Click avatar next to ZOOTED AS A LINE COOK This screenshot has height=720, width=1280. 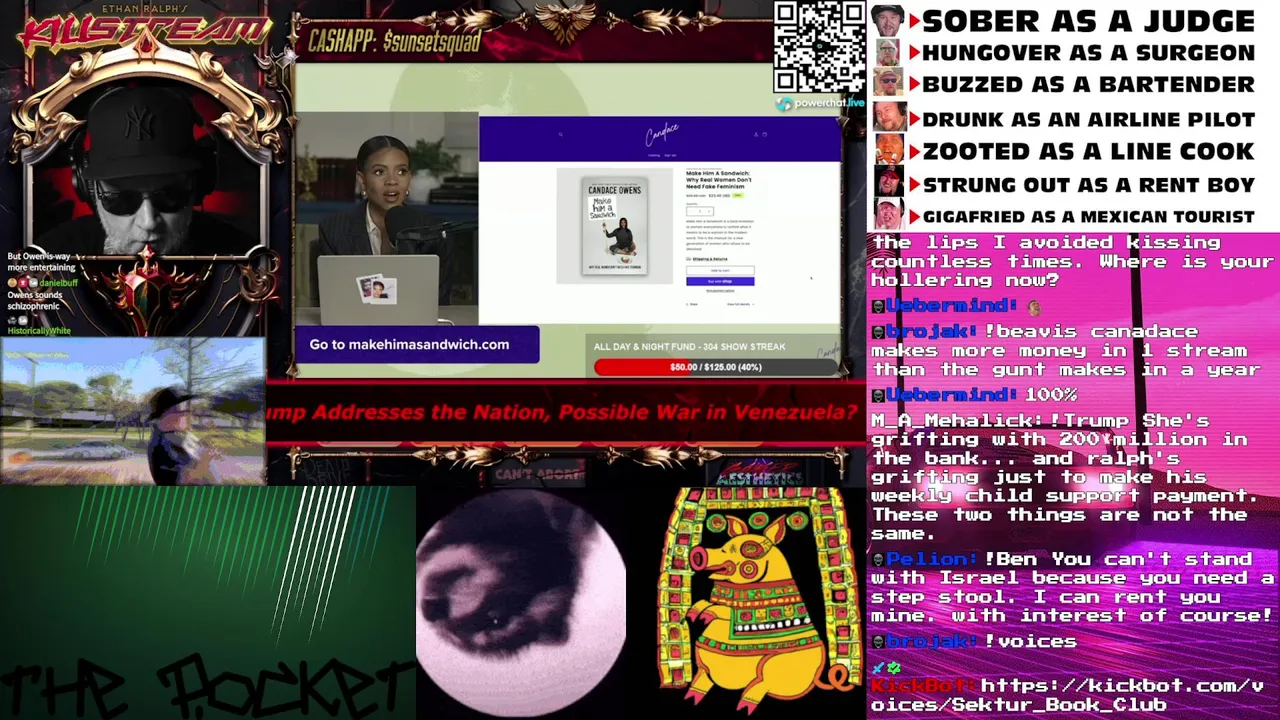coord(889,150)
